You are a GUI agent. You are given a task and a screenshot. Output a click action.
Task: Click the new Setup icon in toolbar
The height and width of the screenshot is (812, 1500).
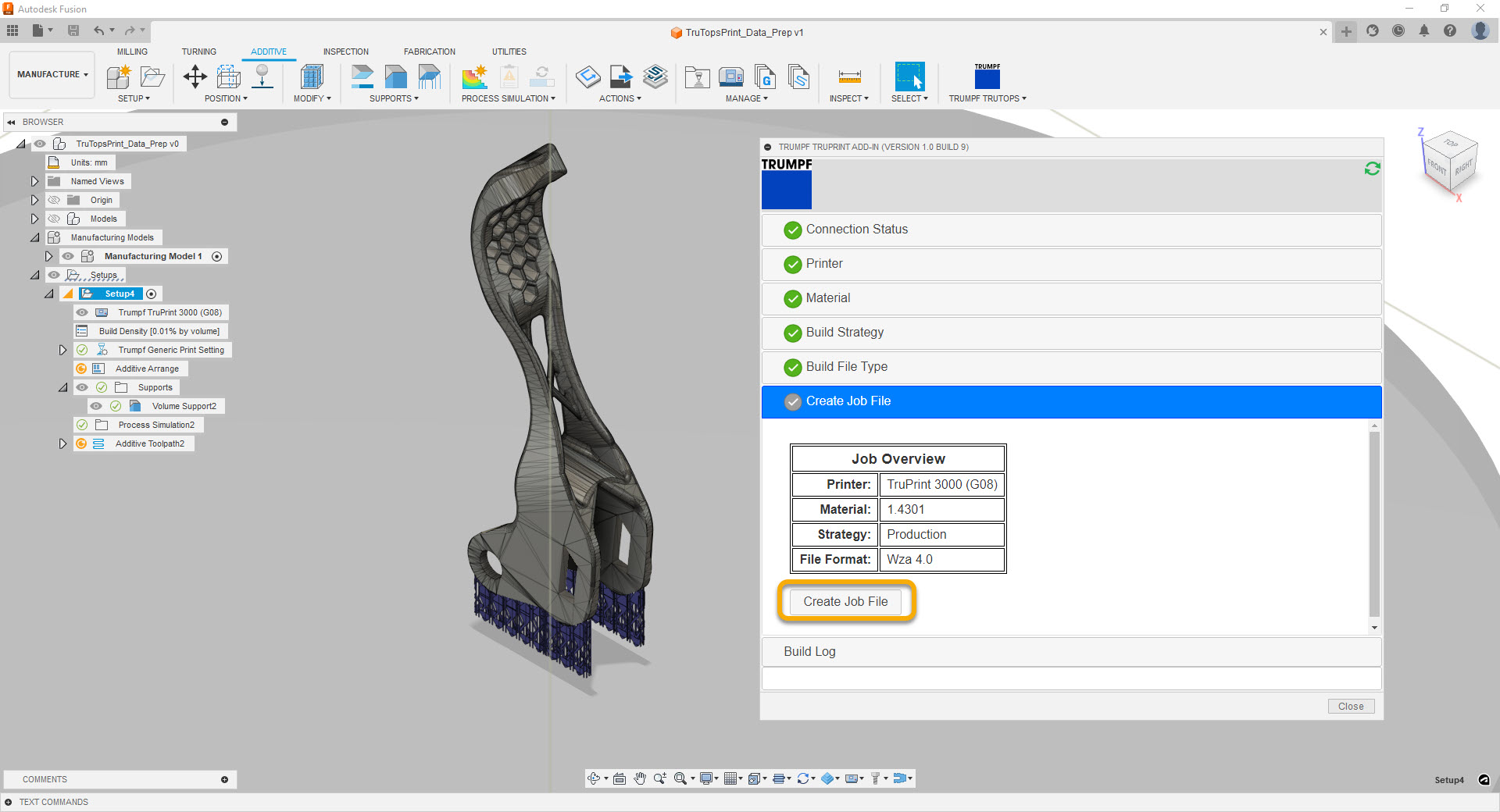coord(119,77)
